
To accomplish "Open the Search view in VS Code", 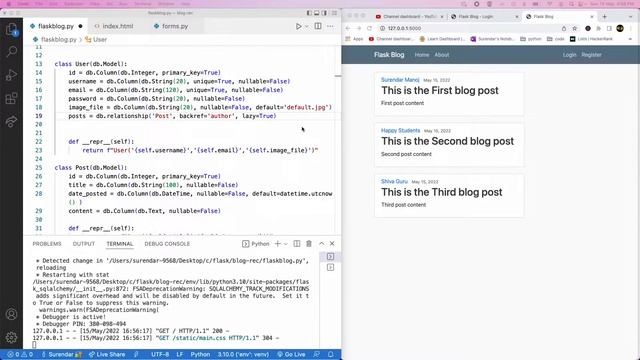I will [x=11, y=51].
